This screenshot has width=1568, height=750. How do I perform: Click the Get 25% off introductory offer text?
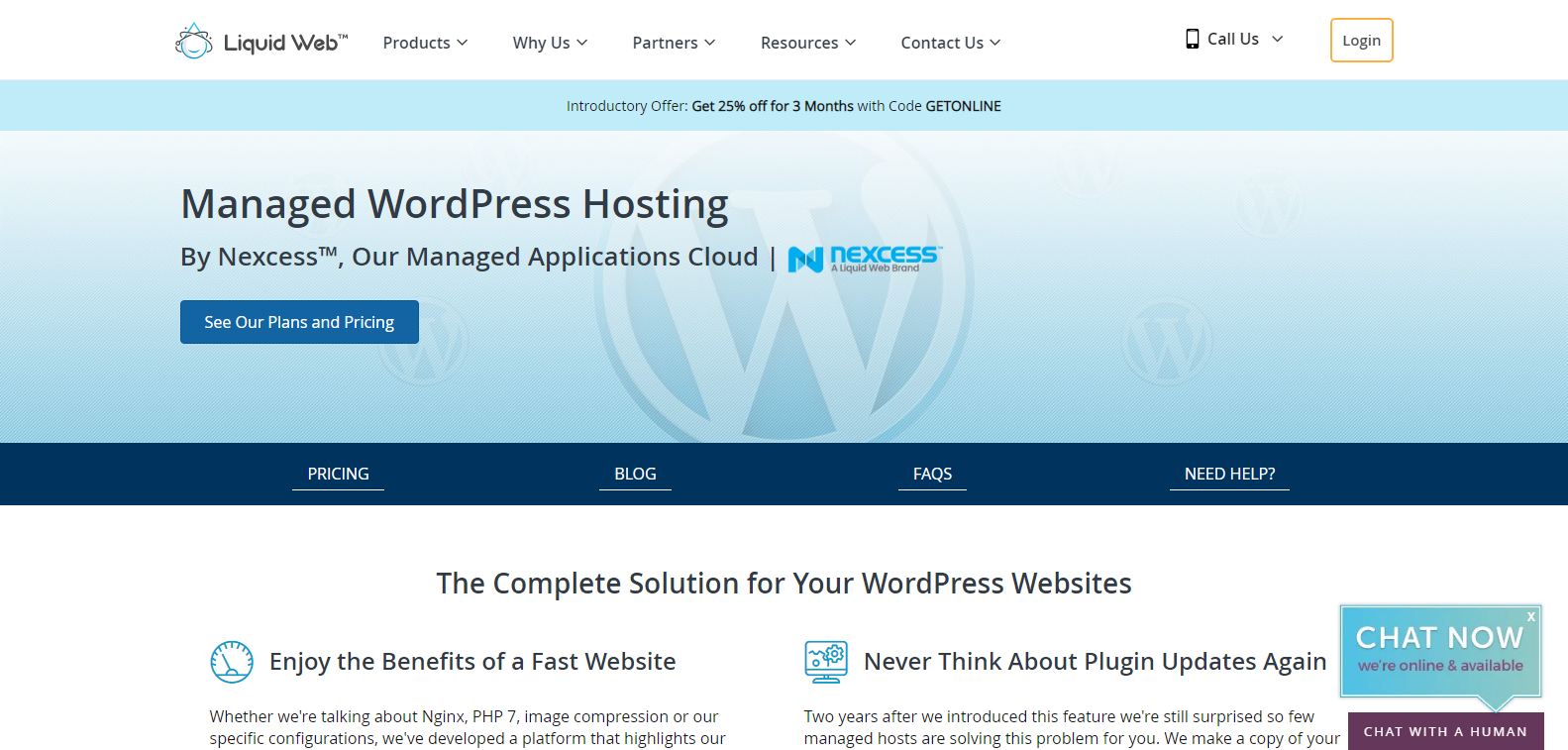click(773, 106)
